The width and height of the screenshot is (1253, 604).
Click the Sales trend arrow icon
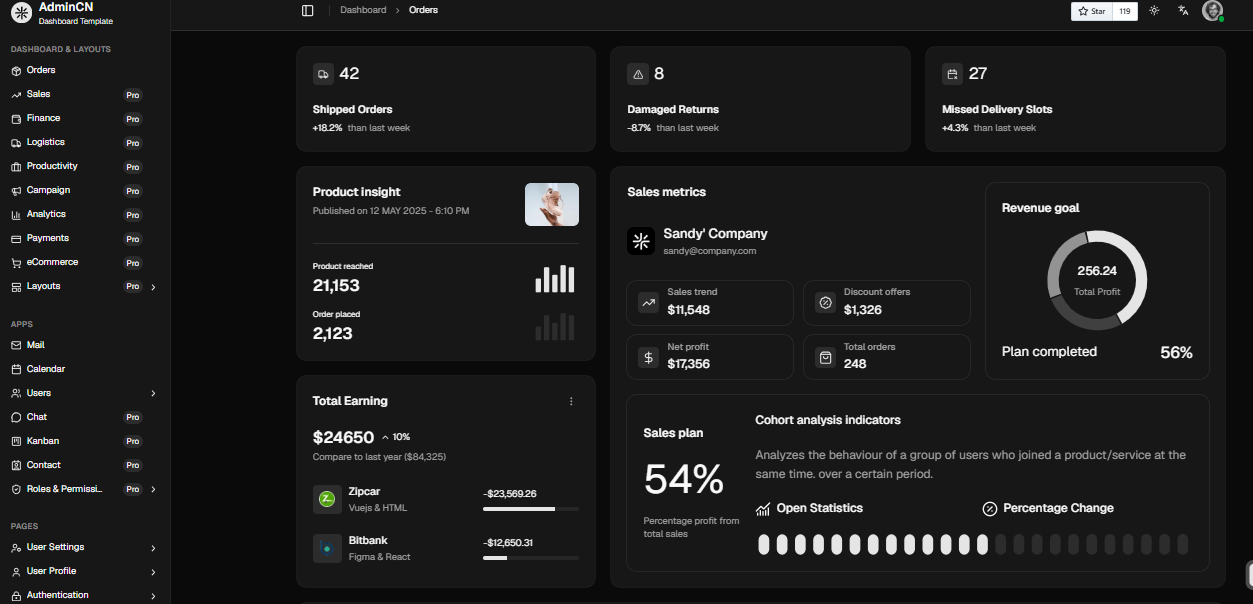[x=648, y=302]
